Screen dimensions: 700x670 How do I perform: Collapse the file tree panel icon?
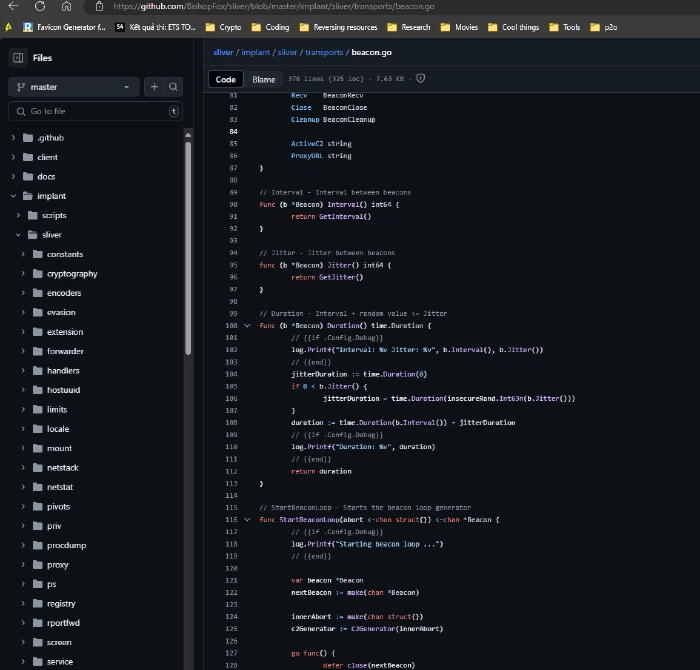(18, 58)
